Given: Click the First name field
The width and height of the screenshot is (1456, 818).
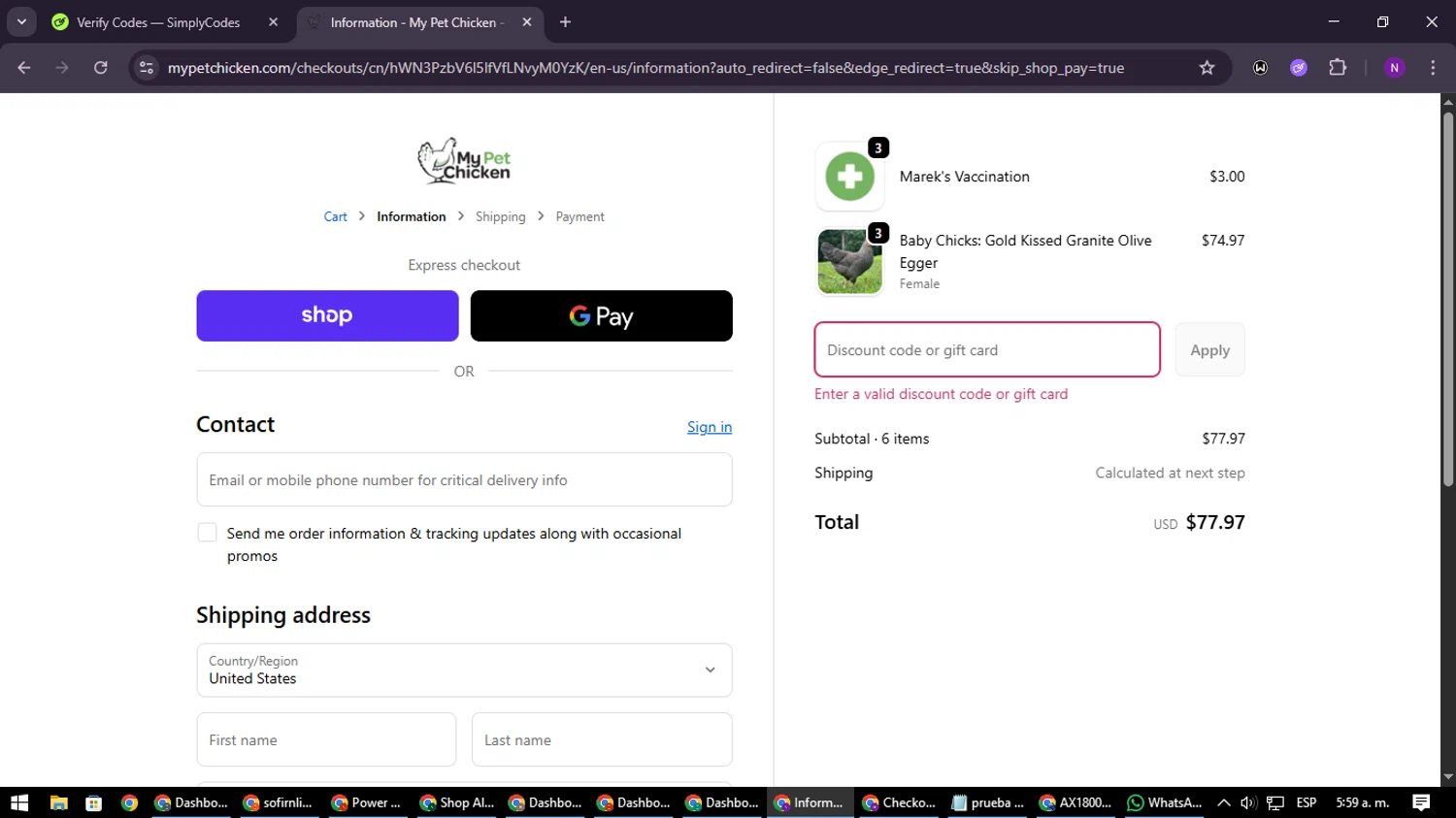Looking at the screenshot, I should (326, 739).
